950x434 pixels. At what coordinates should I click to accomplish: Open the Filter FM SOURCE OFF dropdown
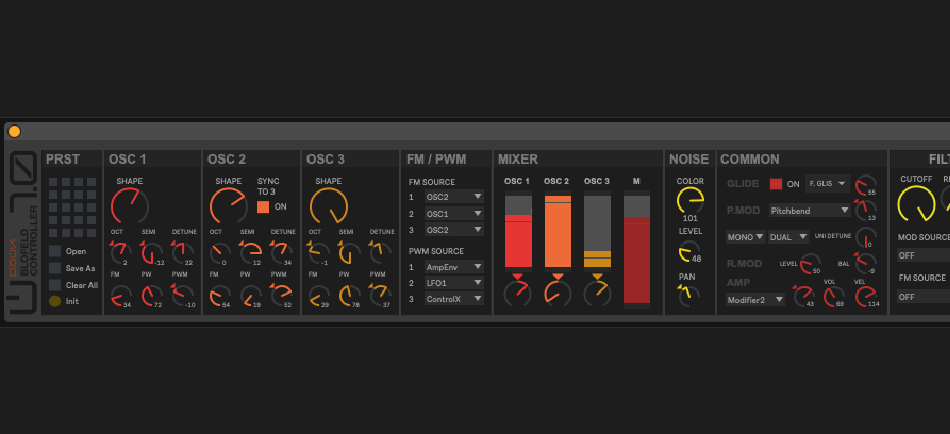point(923,297)
